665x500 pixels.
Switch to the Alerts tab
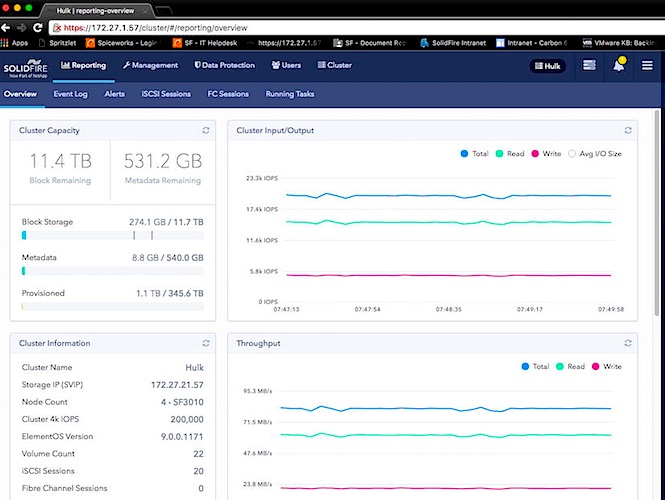[x=115, y=94]
